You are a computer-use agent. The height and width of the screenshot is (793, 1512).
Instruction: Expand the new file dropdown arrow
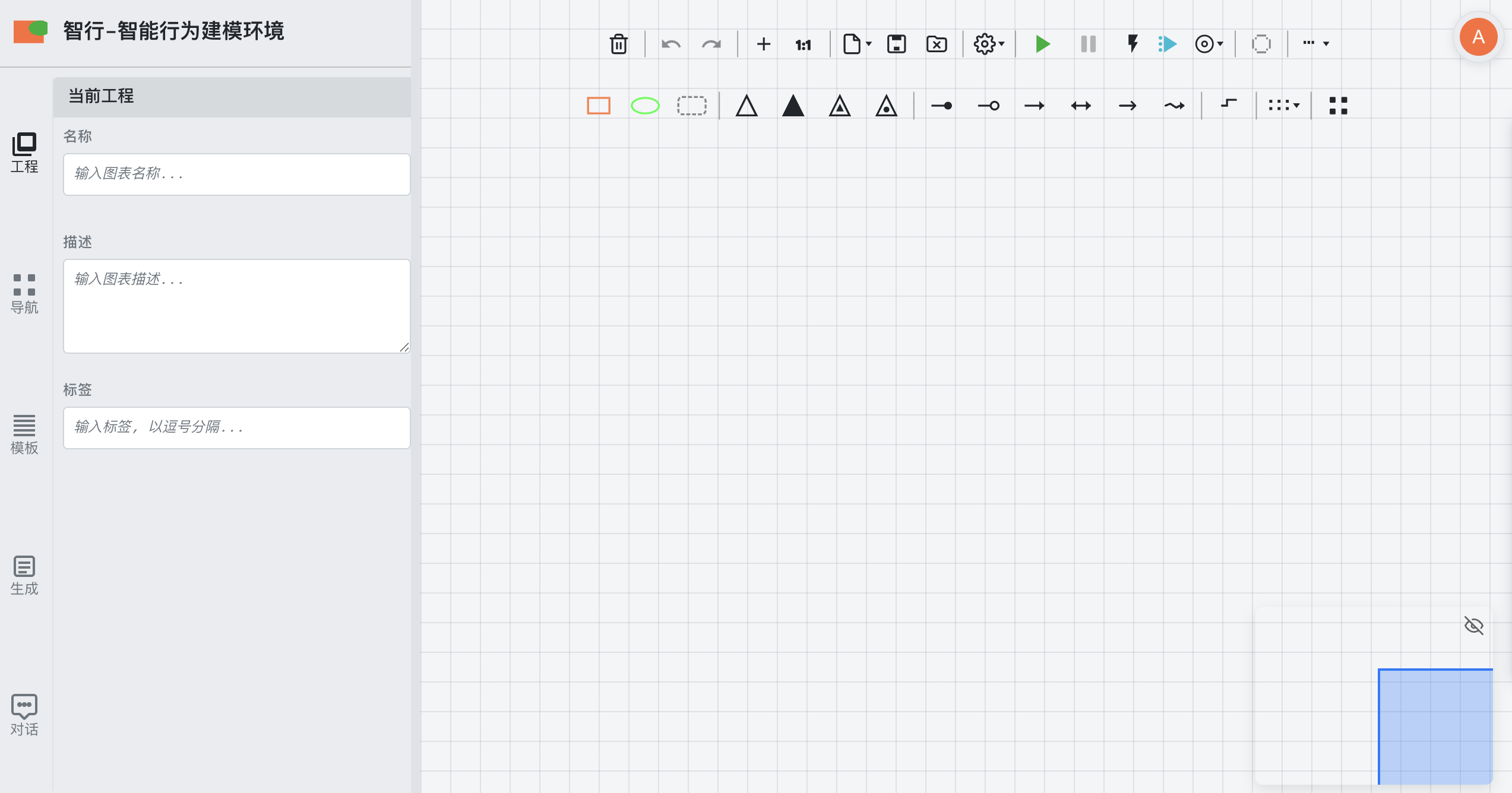pos(869,44)
